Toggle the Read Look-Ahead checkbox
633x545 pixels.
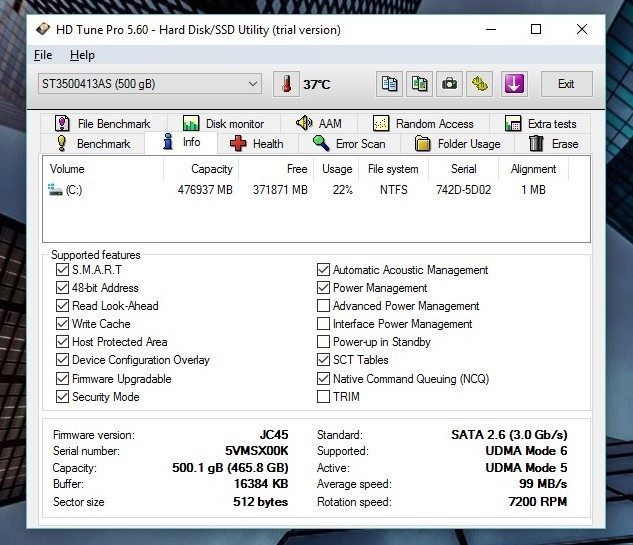tap(62, 306)
